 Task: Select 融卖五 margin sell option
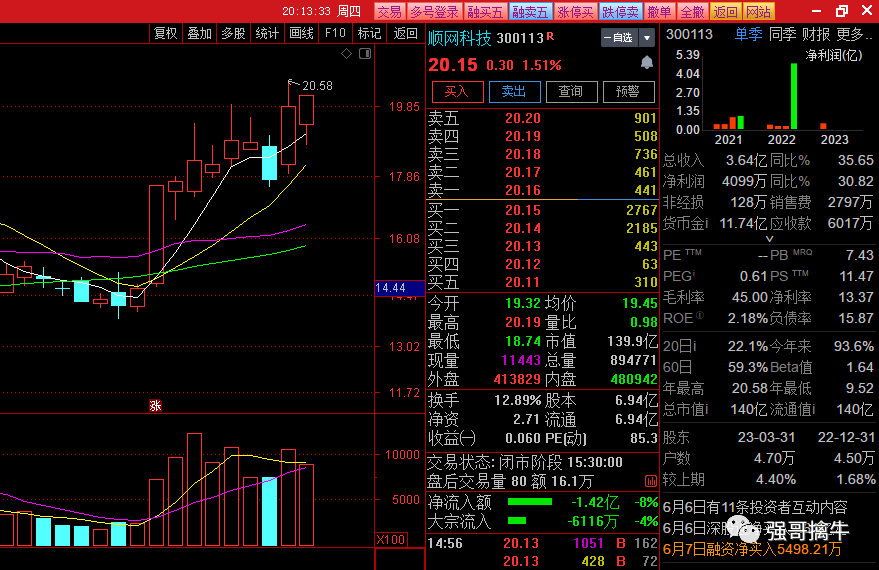point(530,12)
